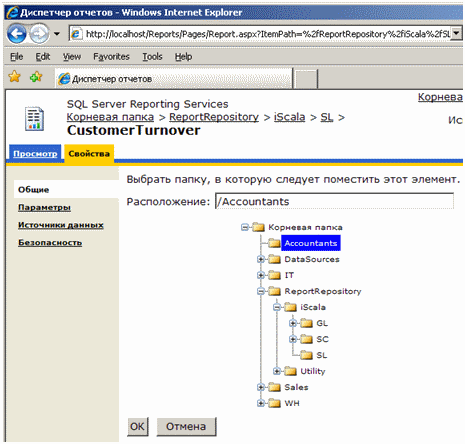Click the OK button
The image size is (465, 444).
point(137,426)
